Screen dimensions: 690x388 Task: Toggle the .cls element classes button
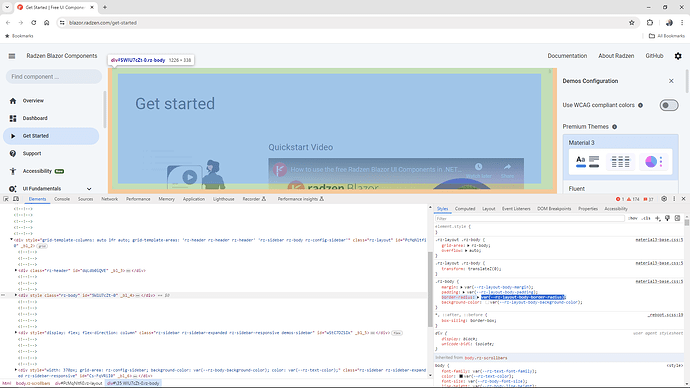646,218
